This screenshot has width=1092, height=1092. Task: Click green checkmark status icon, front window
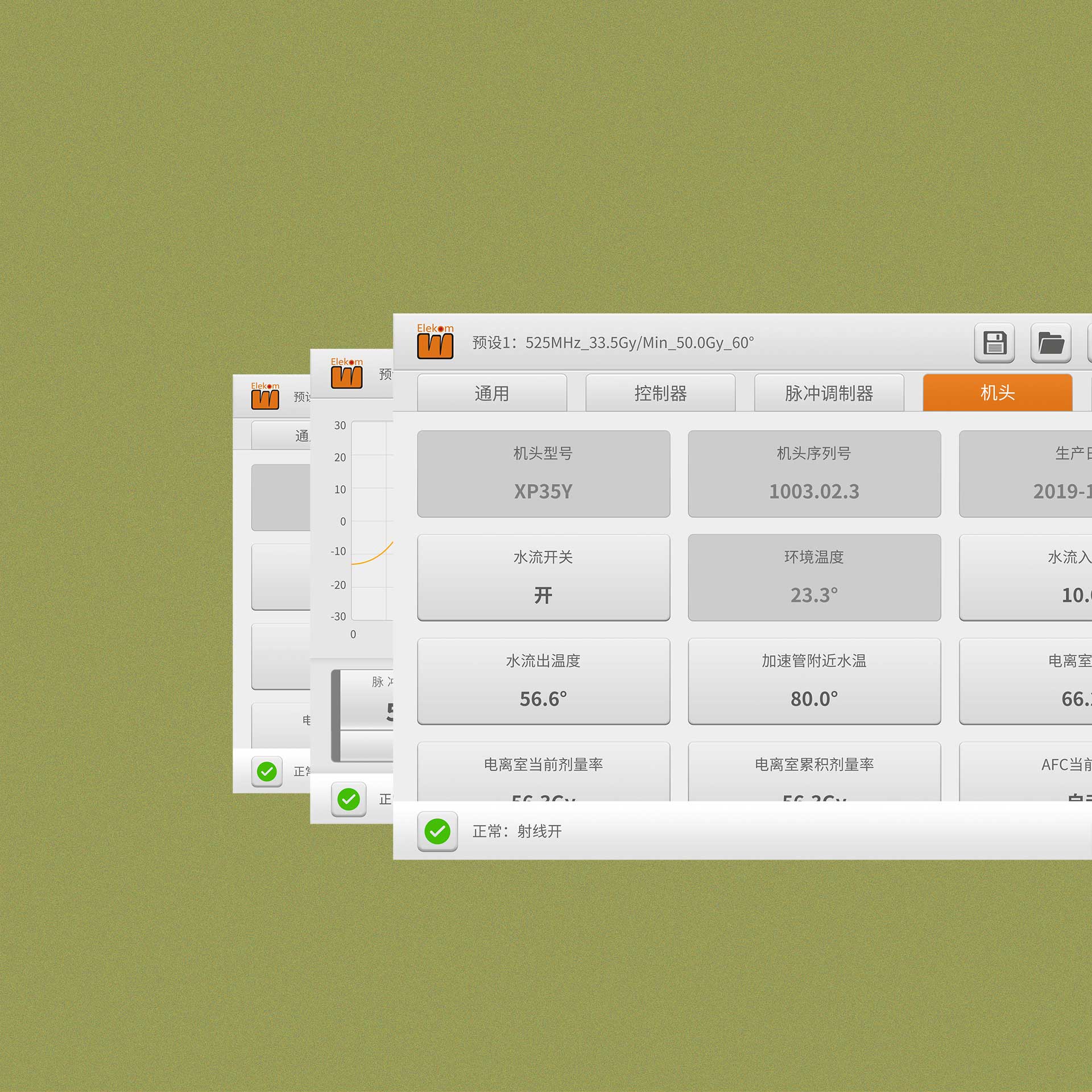point(437,832)
